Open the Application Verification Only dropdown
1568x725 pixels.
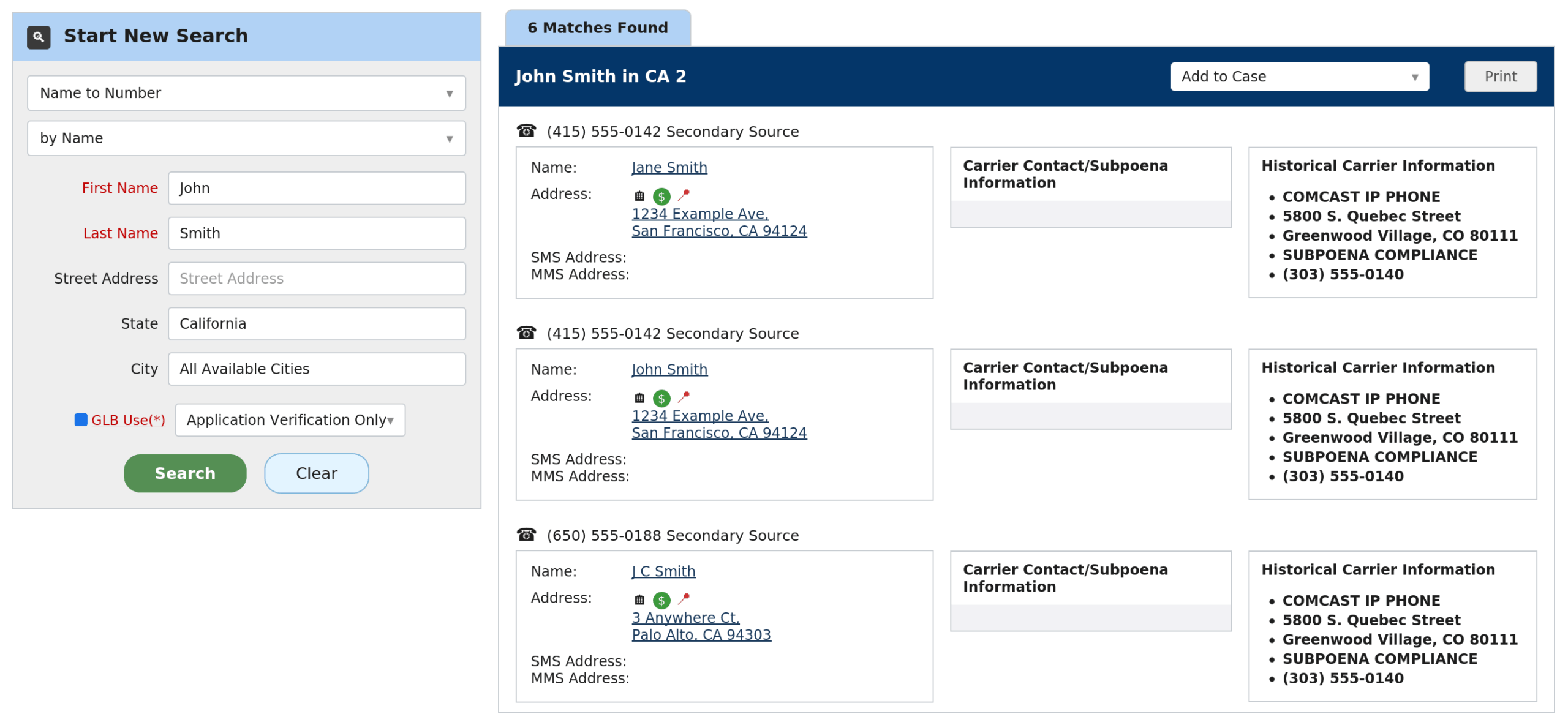coord(290,419)
